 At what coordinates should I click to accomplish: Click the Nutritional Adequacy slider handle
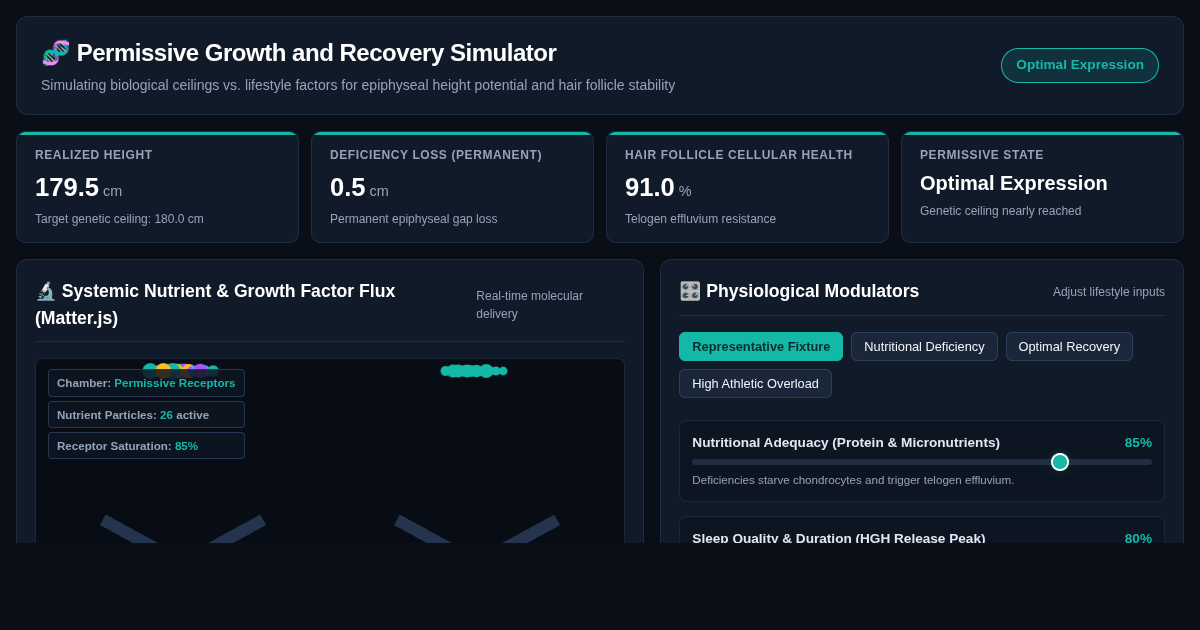tap(1060, 462)
